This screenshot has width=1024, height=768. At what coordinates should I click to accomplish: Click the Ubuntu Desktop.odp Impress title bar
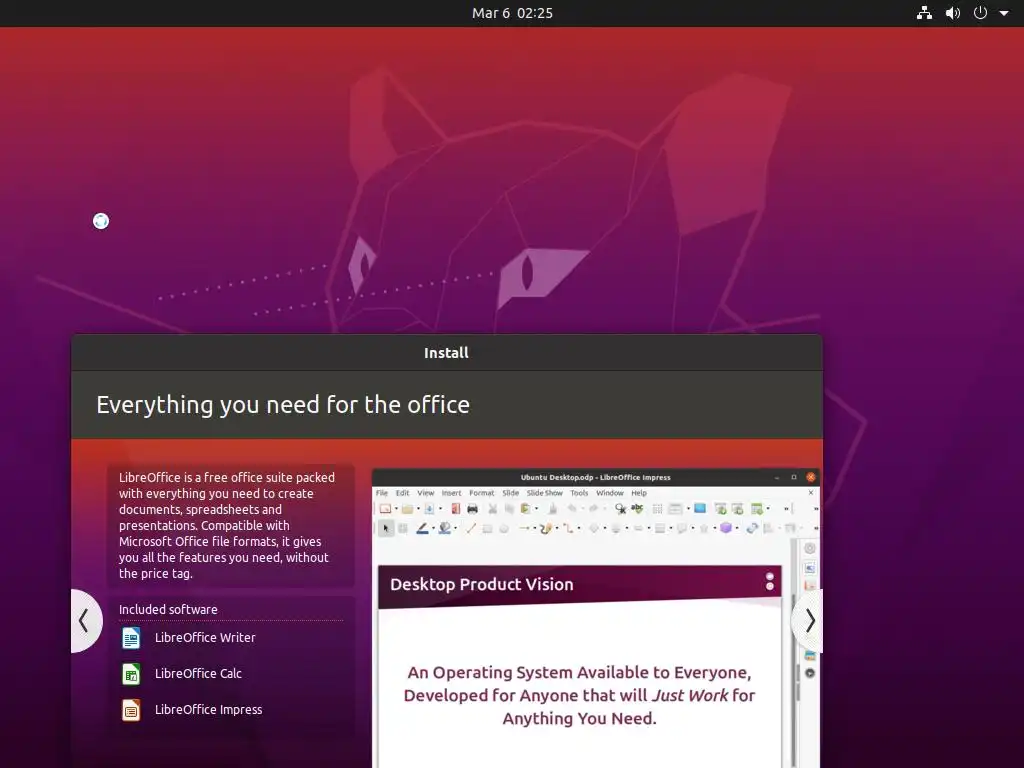coord(595,477)
